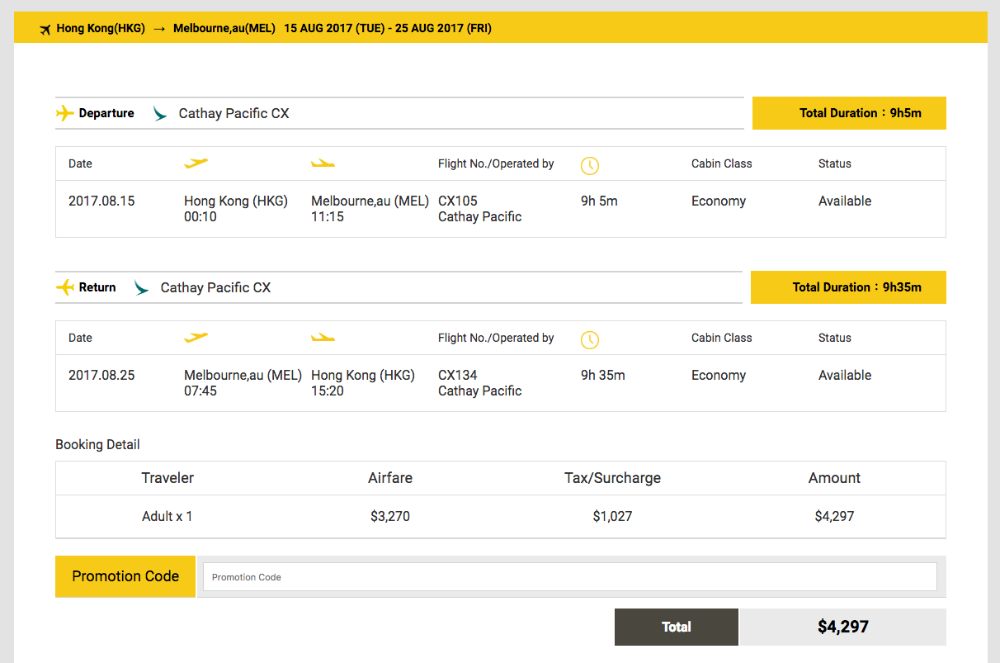The width and height of the screenshot is (1000, 663).
Task: Click the bold $4,297 total price
Action: tap(843, 627)
